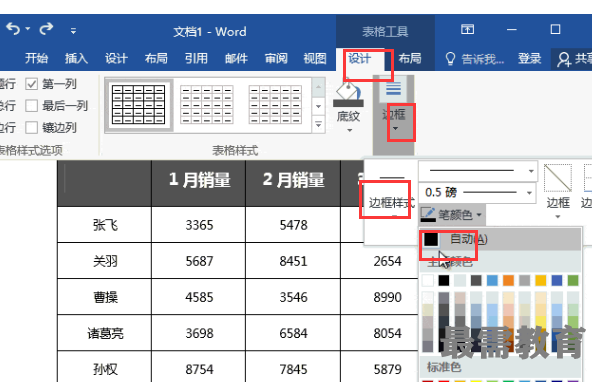Pick orange theme color swatch
592x382 pixels.
pos(508,280)
